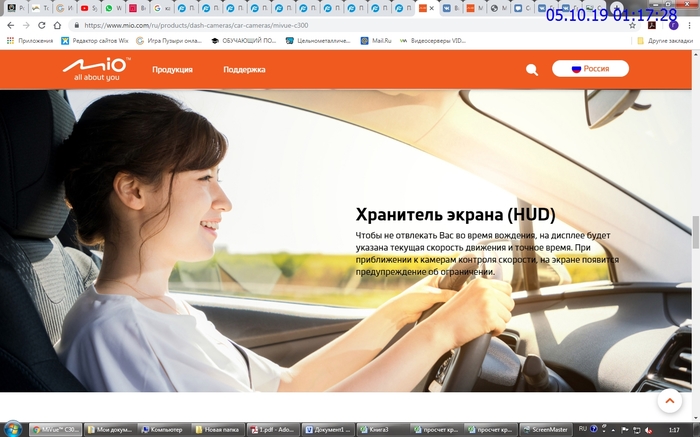
Task: Reload the page with the browser refresh icon
Action: click(x=42, y=25)
